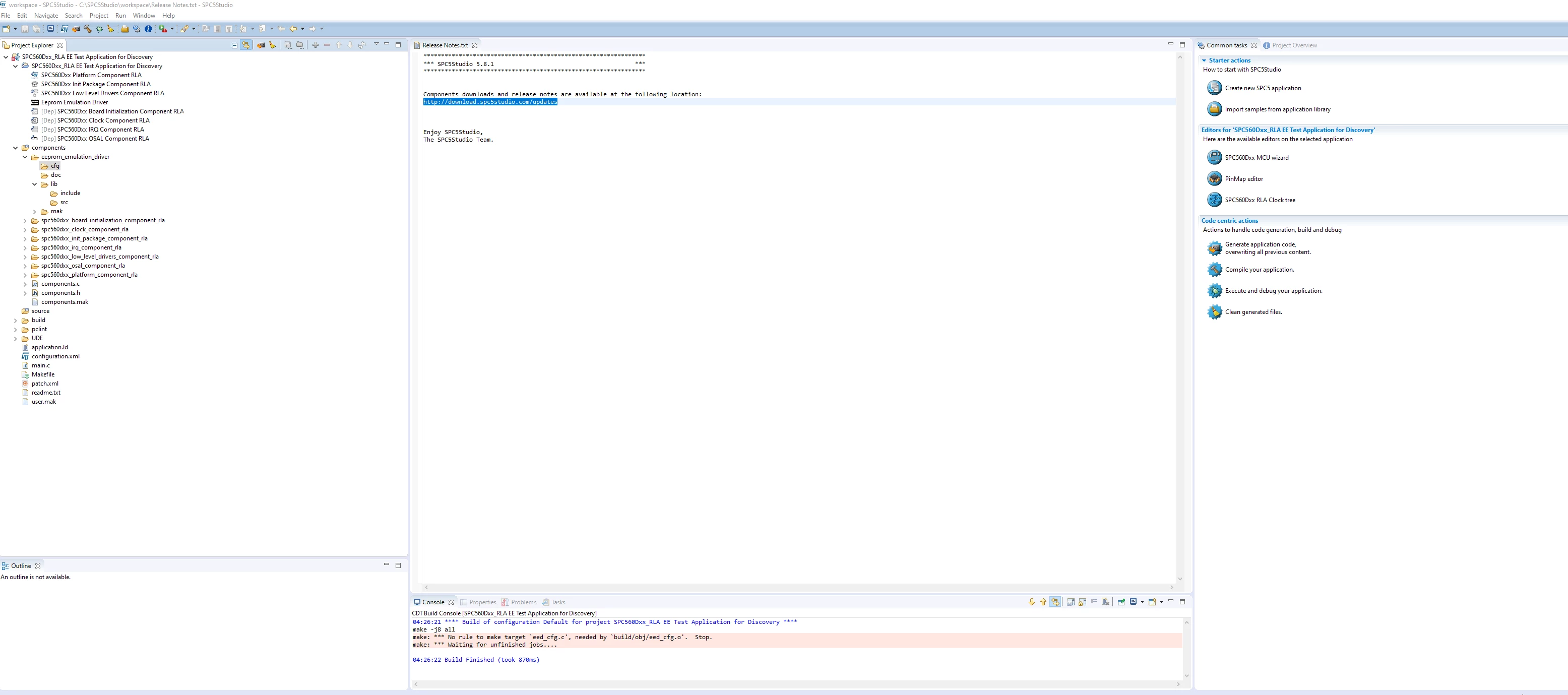This screenshot has height=695, width=1568.
Task: Open the Window menu
Action: pyautogui.click(x=144, y=16)
